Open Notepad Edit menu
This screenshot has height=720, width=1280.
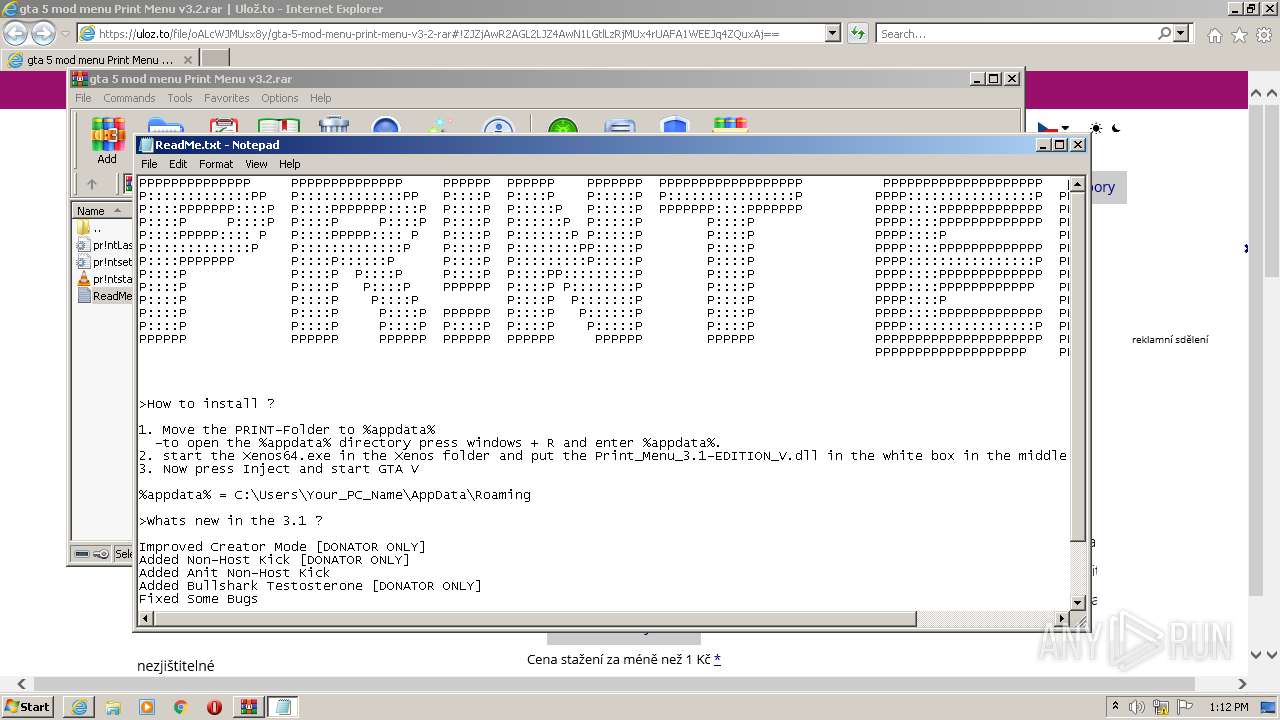(178, 164)
